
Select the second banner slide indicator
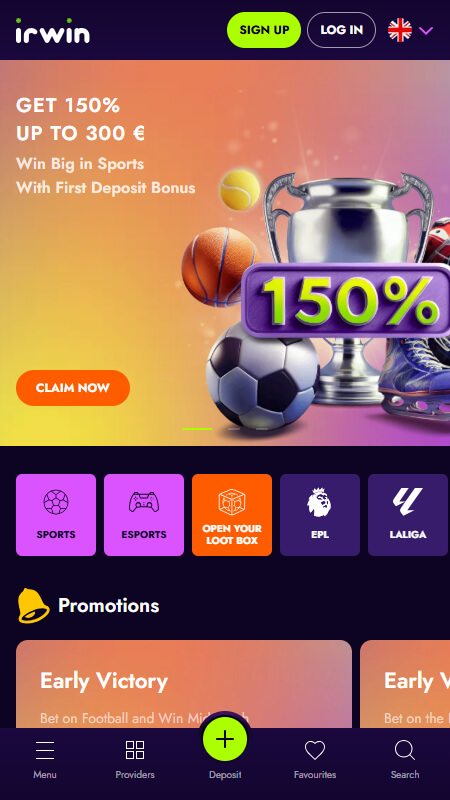(x=234, y=429)
